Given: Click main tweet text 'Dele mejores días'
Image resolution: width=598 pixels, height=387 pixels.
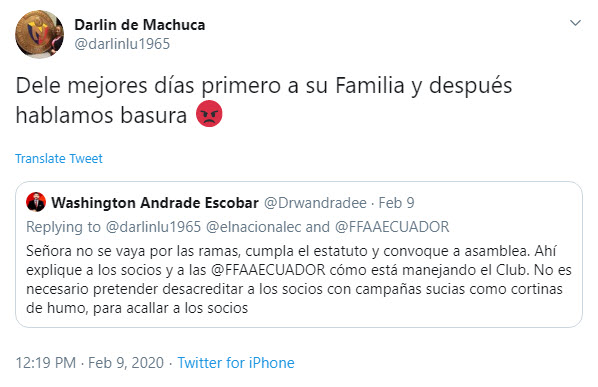Looking at the screenshot, I should point(105,85).
